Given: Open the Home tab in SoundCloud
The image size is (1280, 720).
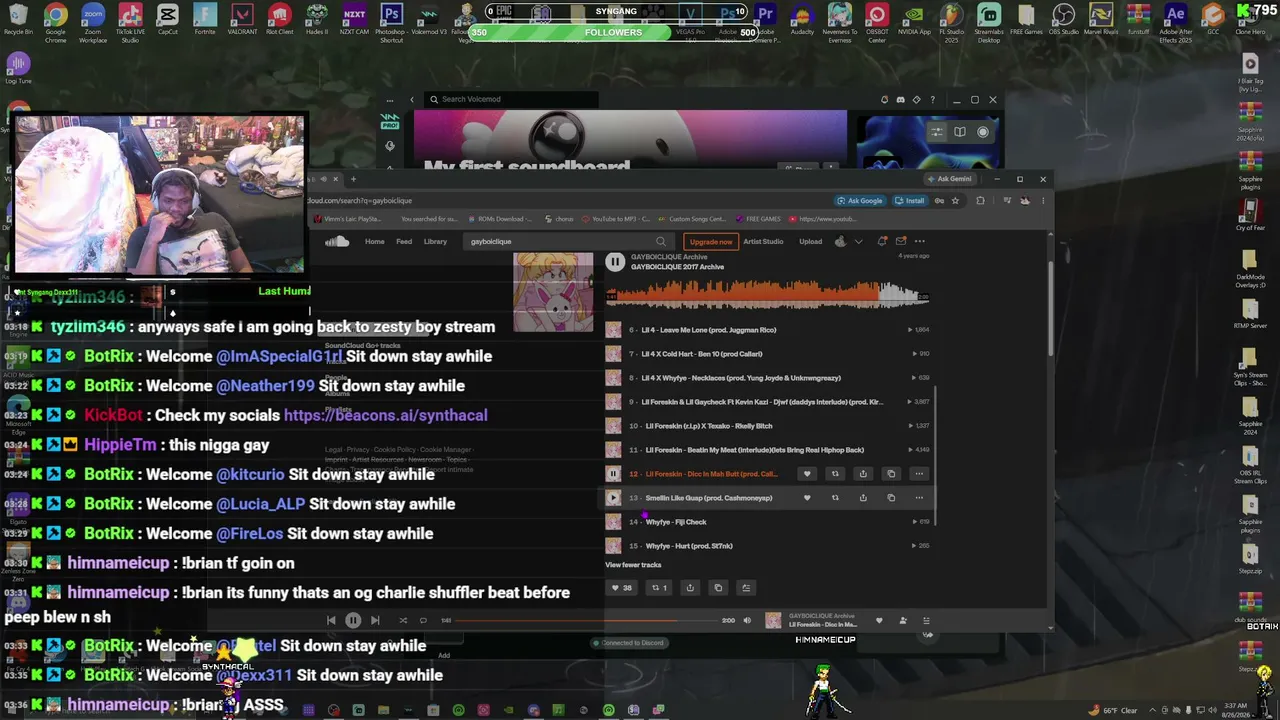Looking at the screenshot, I should pyautogui.click(x=375, y=241).
